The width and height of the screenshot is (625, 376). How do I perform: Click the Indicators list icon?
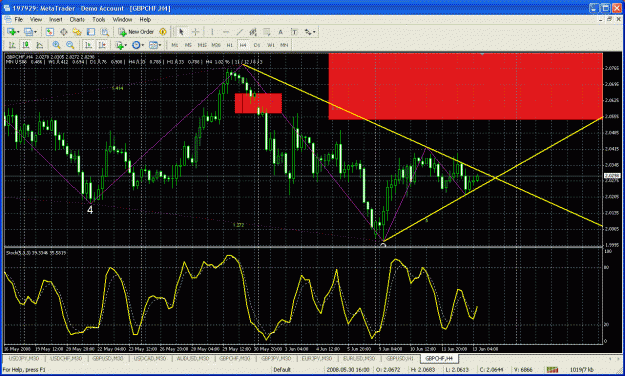pyautogui.click(x=119, y=45)
